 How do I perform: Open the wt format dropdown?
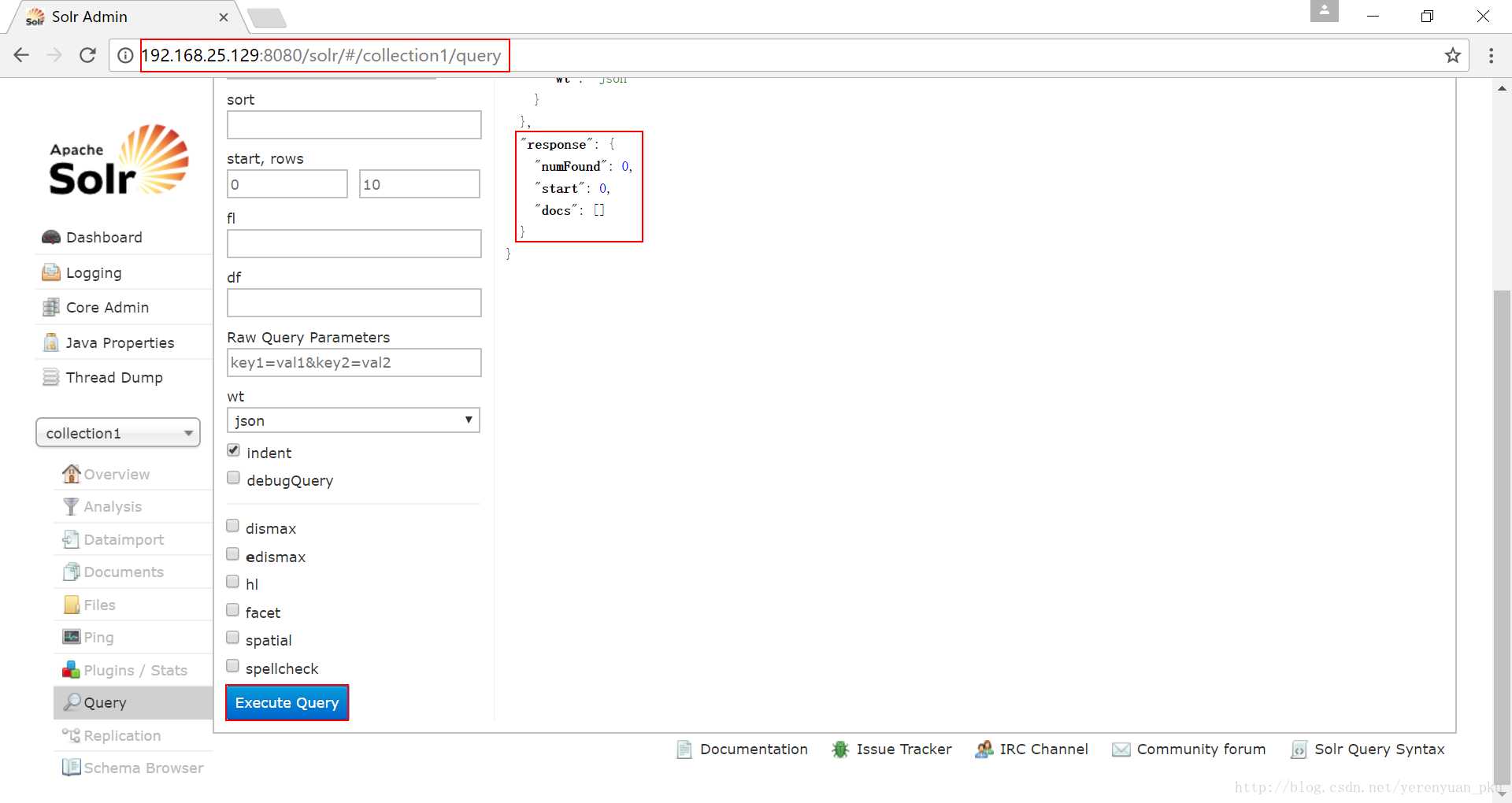tap(354, 420)
